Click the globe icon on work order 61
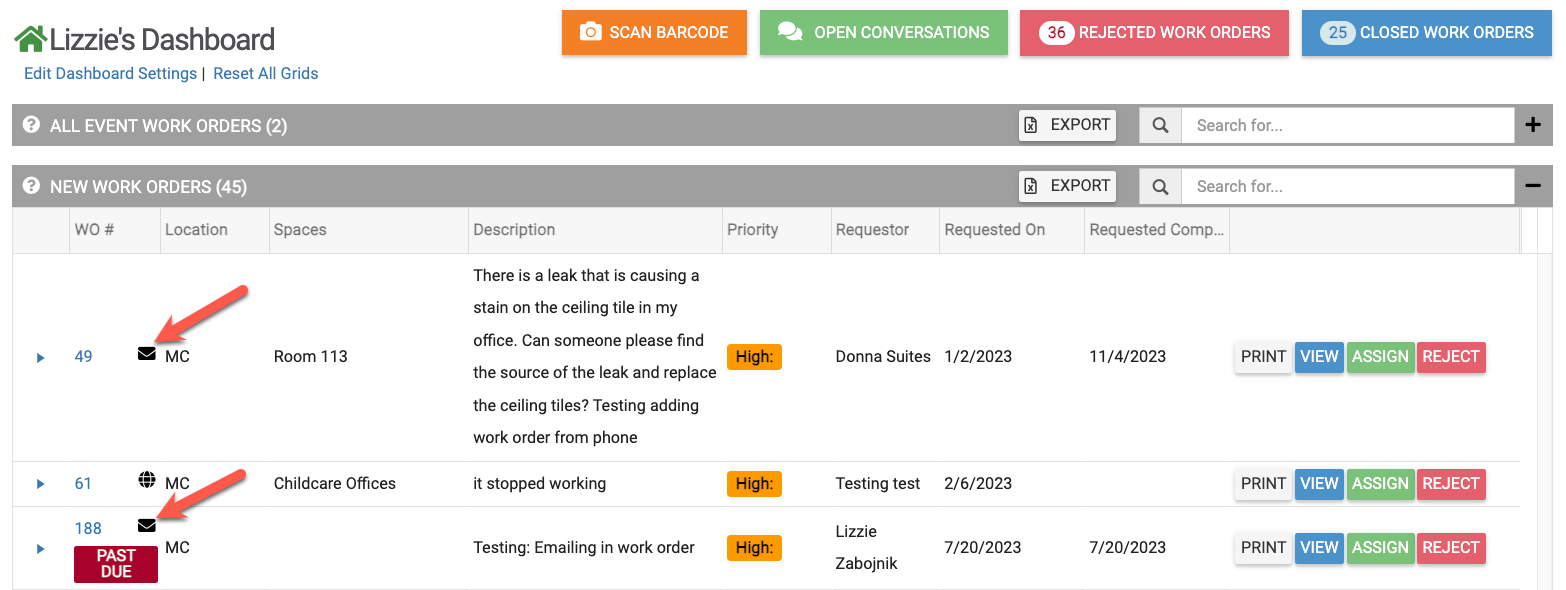 (147, 480)
